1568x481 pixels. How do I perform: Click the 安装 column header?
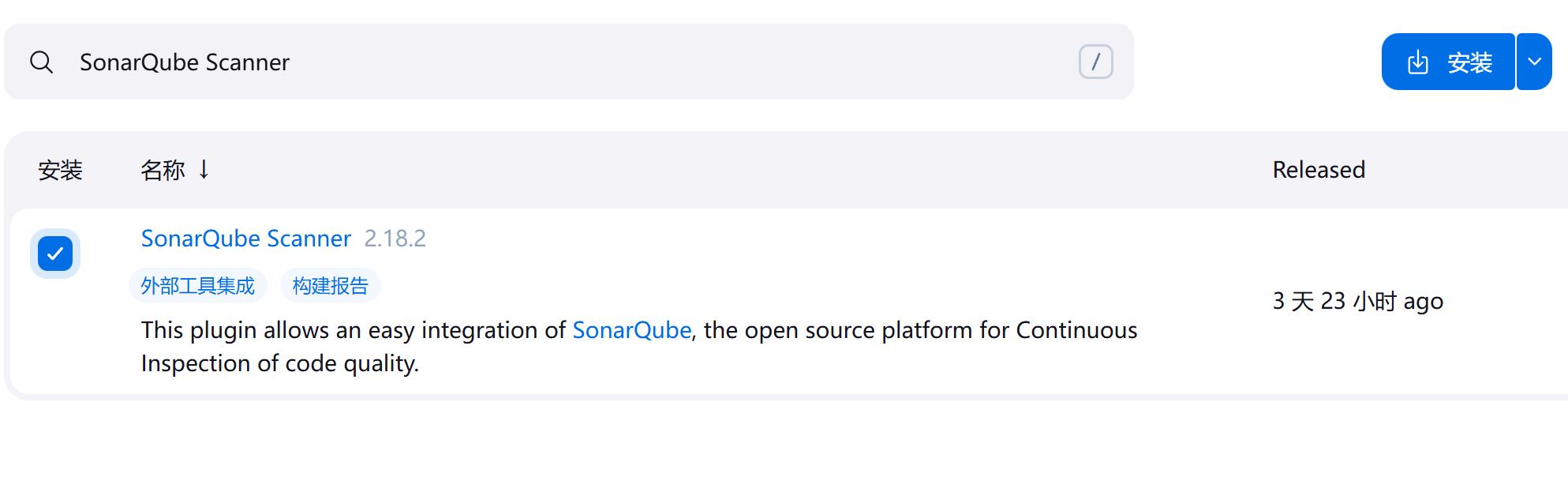[x=60, y=170]
